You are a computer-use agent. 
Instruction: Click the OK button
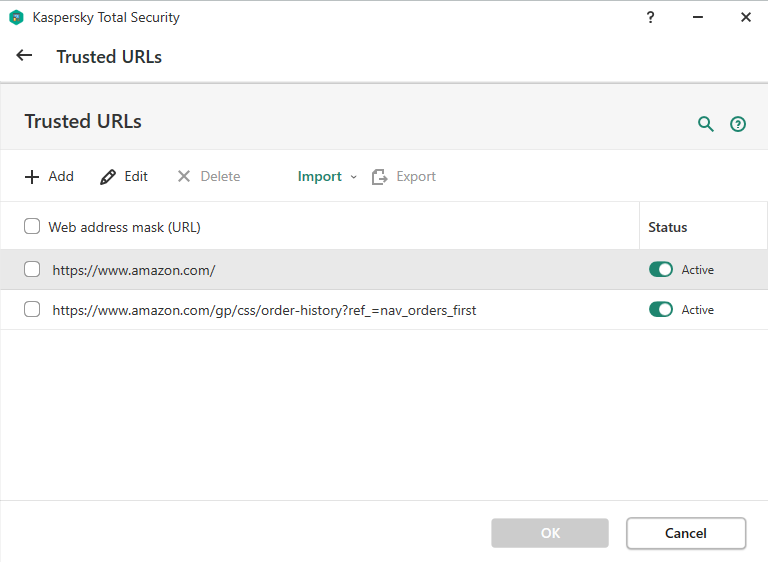tap(550, 533)
